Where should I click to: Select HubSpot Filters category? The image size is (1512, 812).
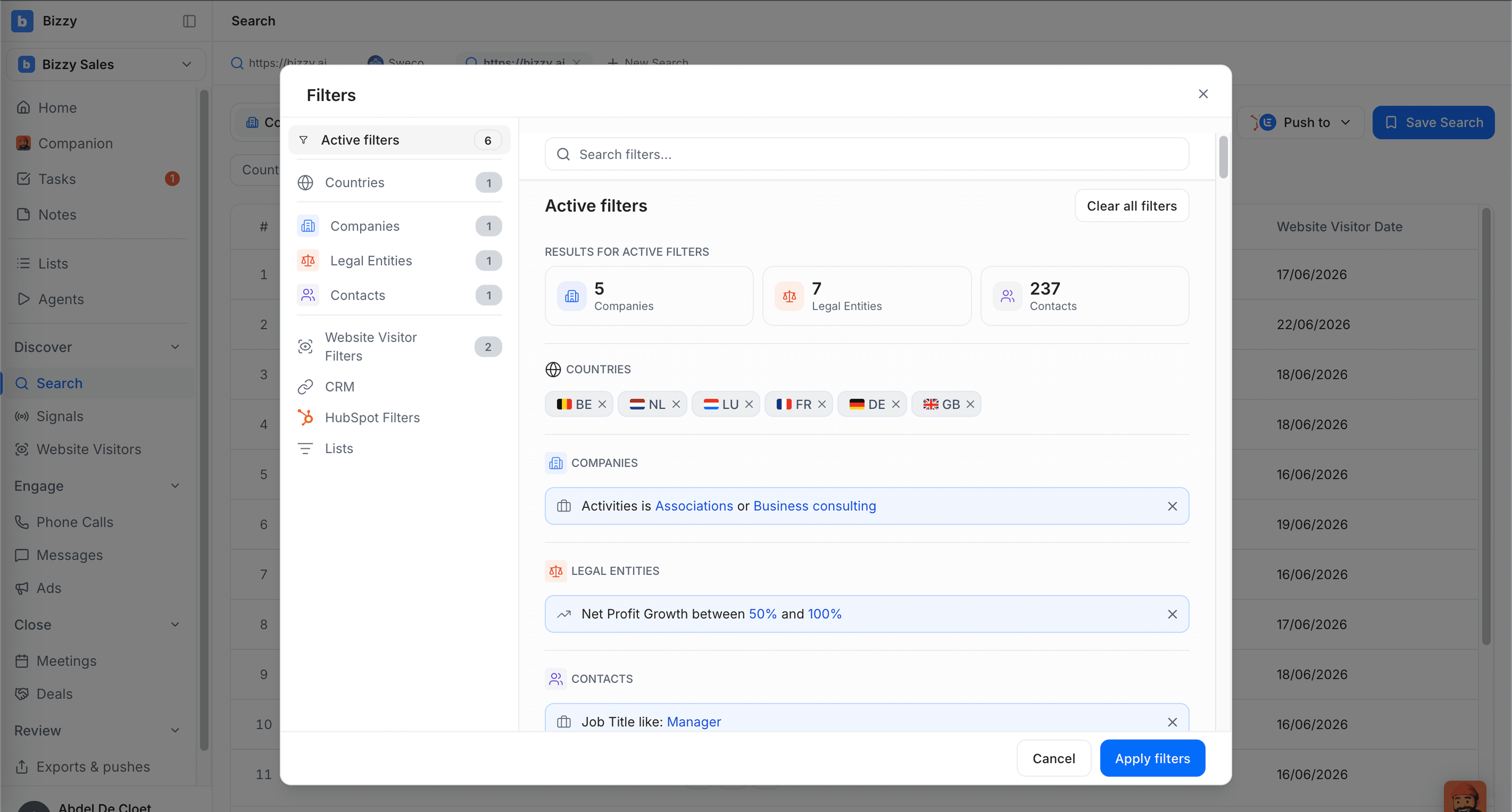click(399, 418)
